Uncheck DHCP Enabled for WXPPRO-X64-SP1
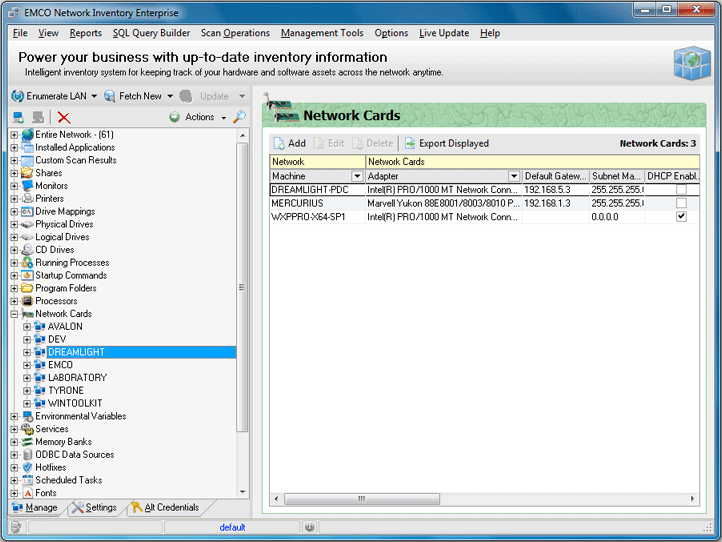The image size is (722, 542). [681, 216]
